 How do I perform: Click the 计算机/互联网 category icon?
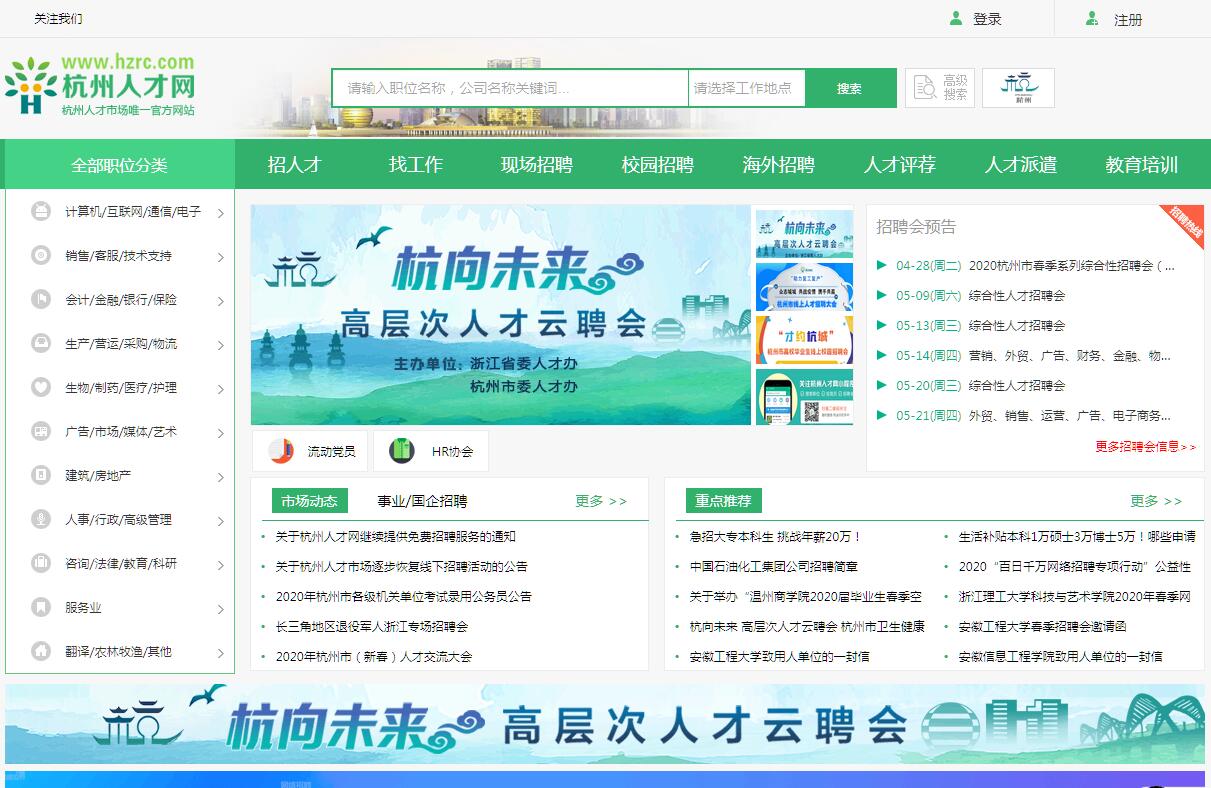tap(41, 212)
